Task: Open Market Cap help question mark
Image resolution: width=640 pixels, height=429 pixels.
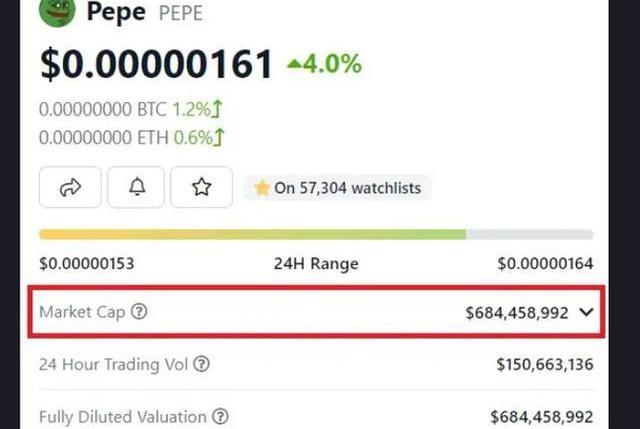Action: tap(139, 311)
